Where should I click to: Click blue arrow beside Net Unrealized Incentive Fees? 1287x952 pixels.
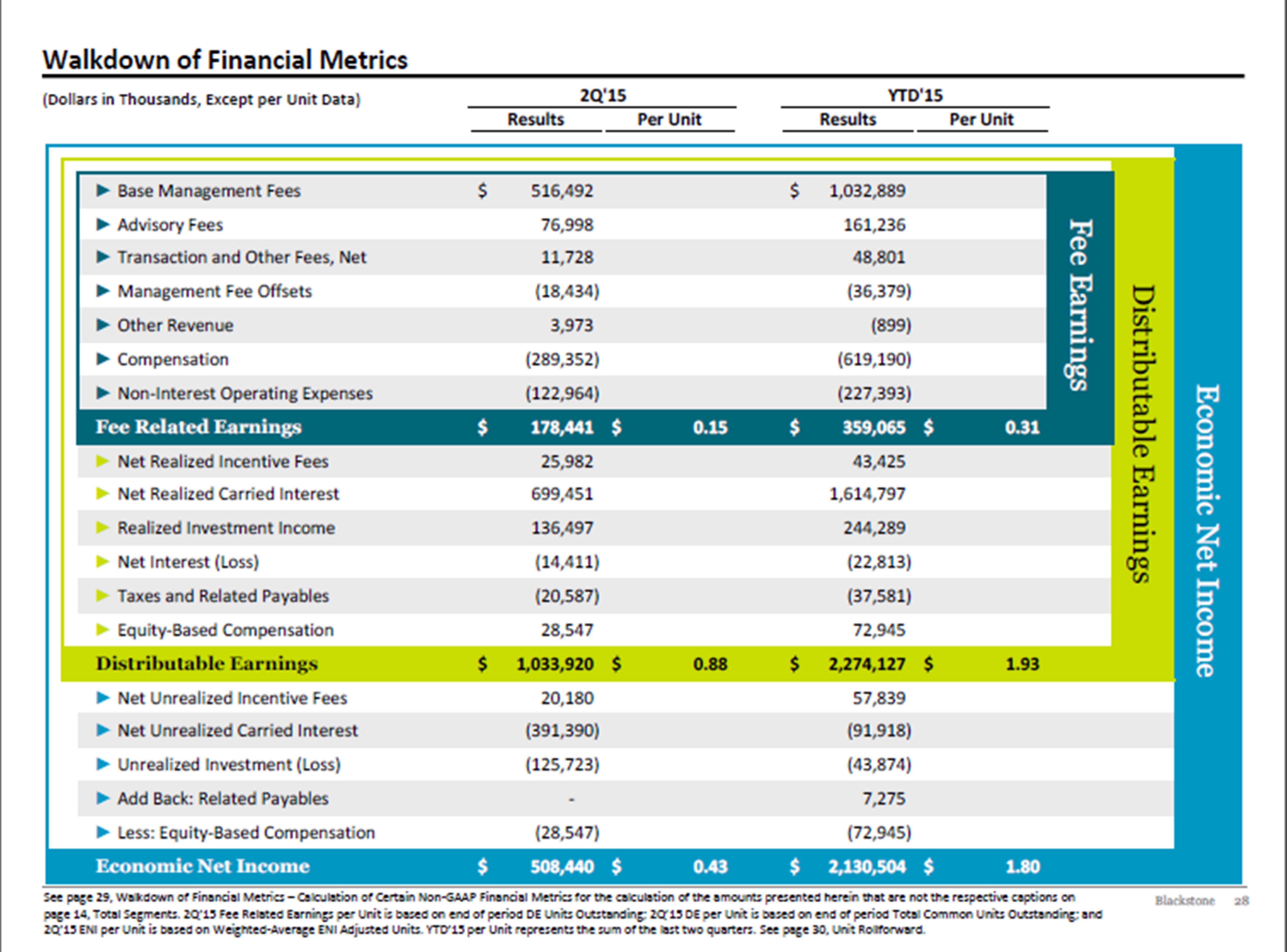(103, 698)
